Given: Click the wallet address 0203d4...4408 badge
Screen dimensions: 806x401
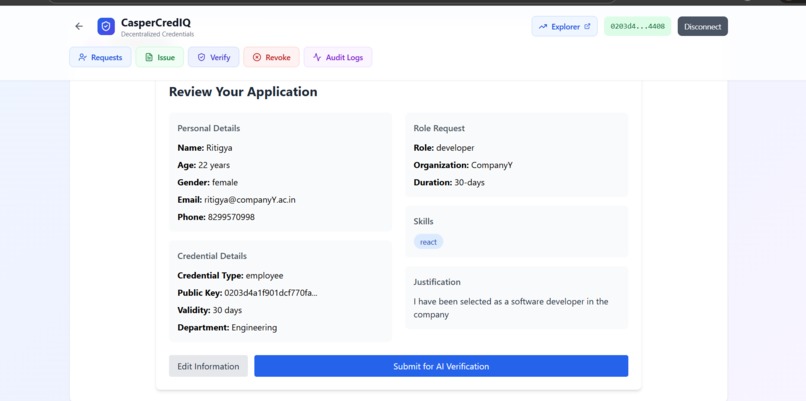Looking at the screenshot, I should [x=637, y=26].
